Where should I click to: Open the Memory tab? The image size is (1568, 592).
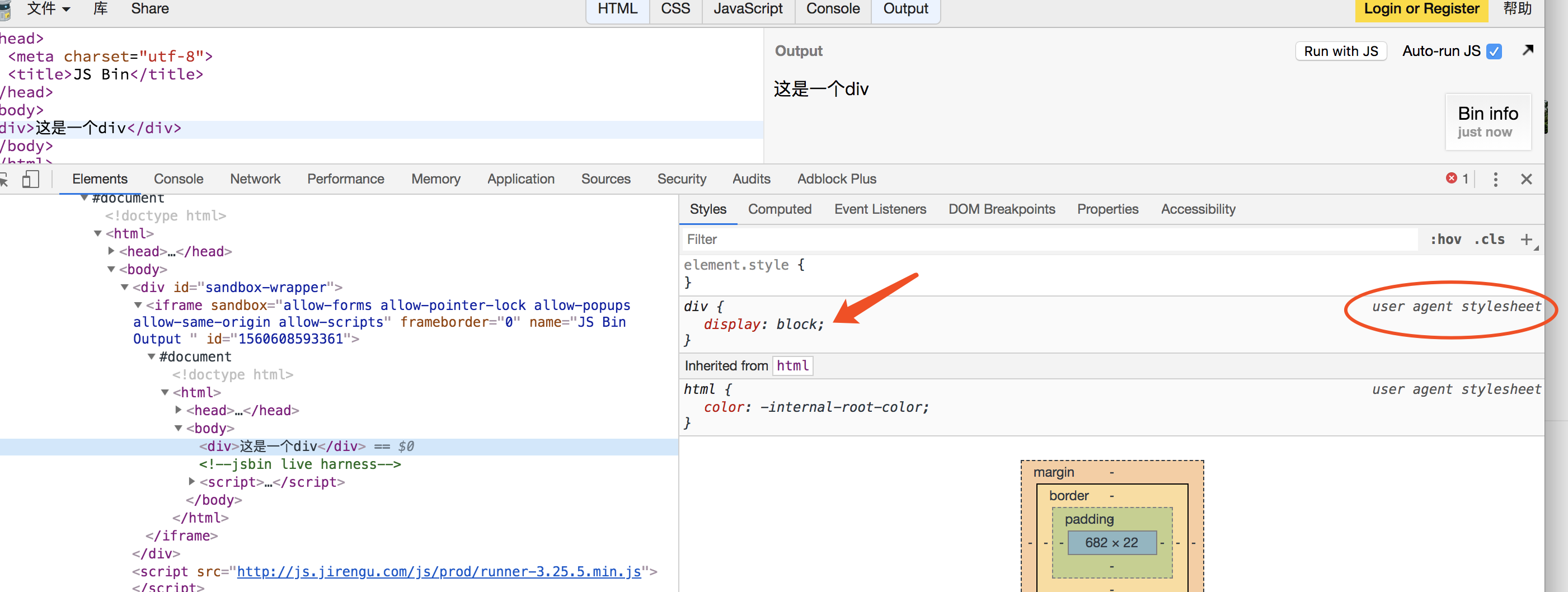click(x=436, y=179)
